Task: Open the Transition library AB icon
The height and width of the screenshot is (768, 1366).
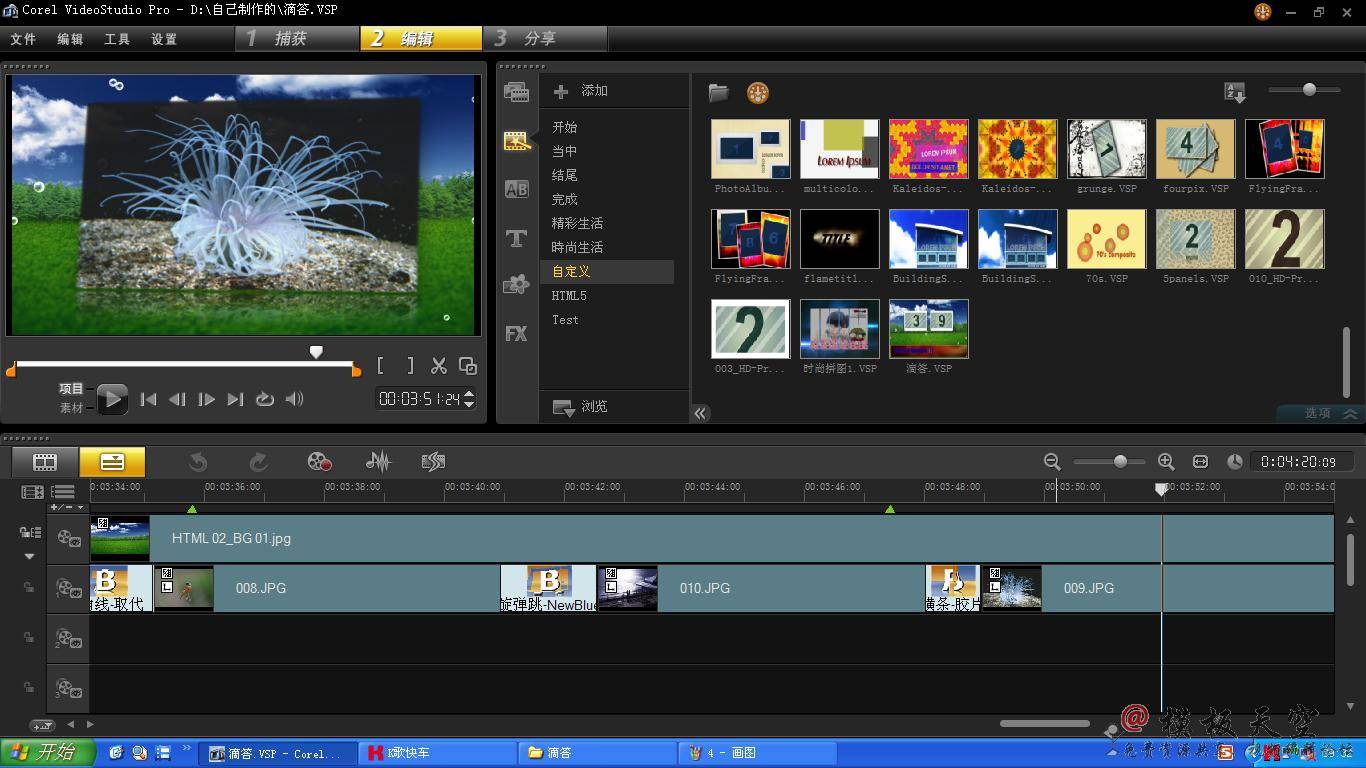Action: pos(516,189)
